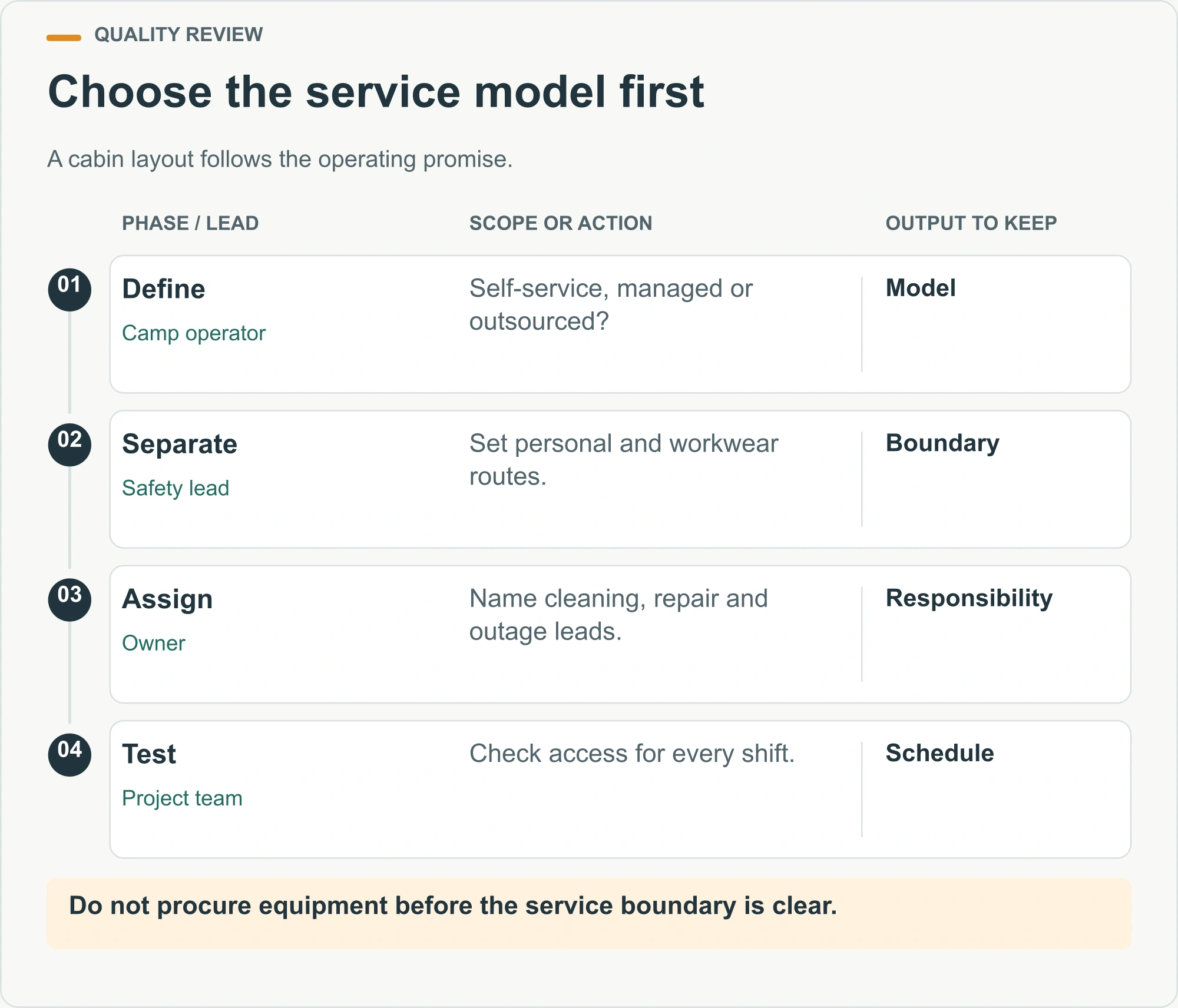The image size is (1178, 1008).
Task: Click the step 04 number badge
Action: click(x=70, y=754)
